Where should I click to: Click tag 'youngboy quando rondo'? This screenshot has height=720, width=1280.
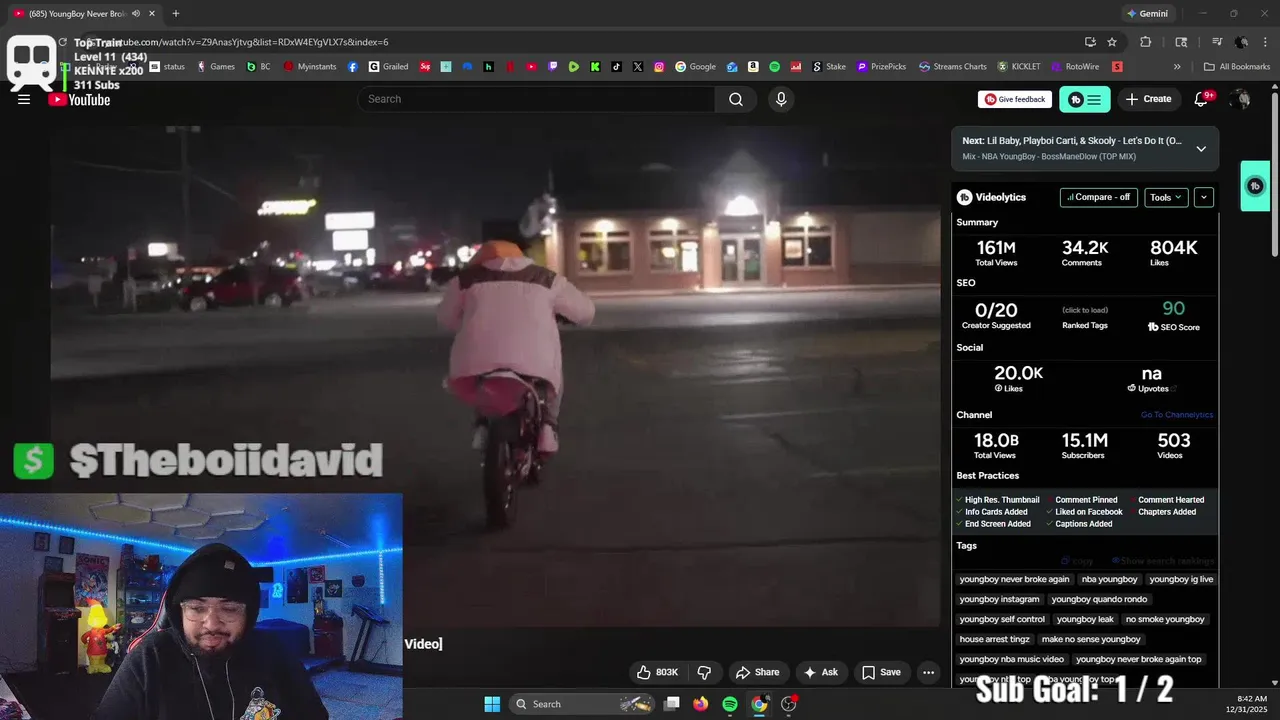click(x=1099, y=599)
